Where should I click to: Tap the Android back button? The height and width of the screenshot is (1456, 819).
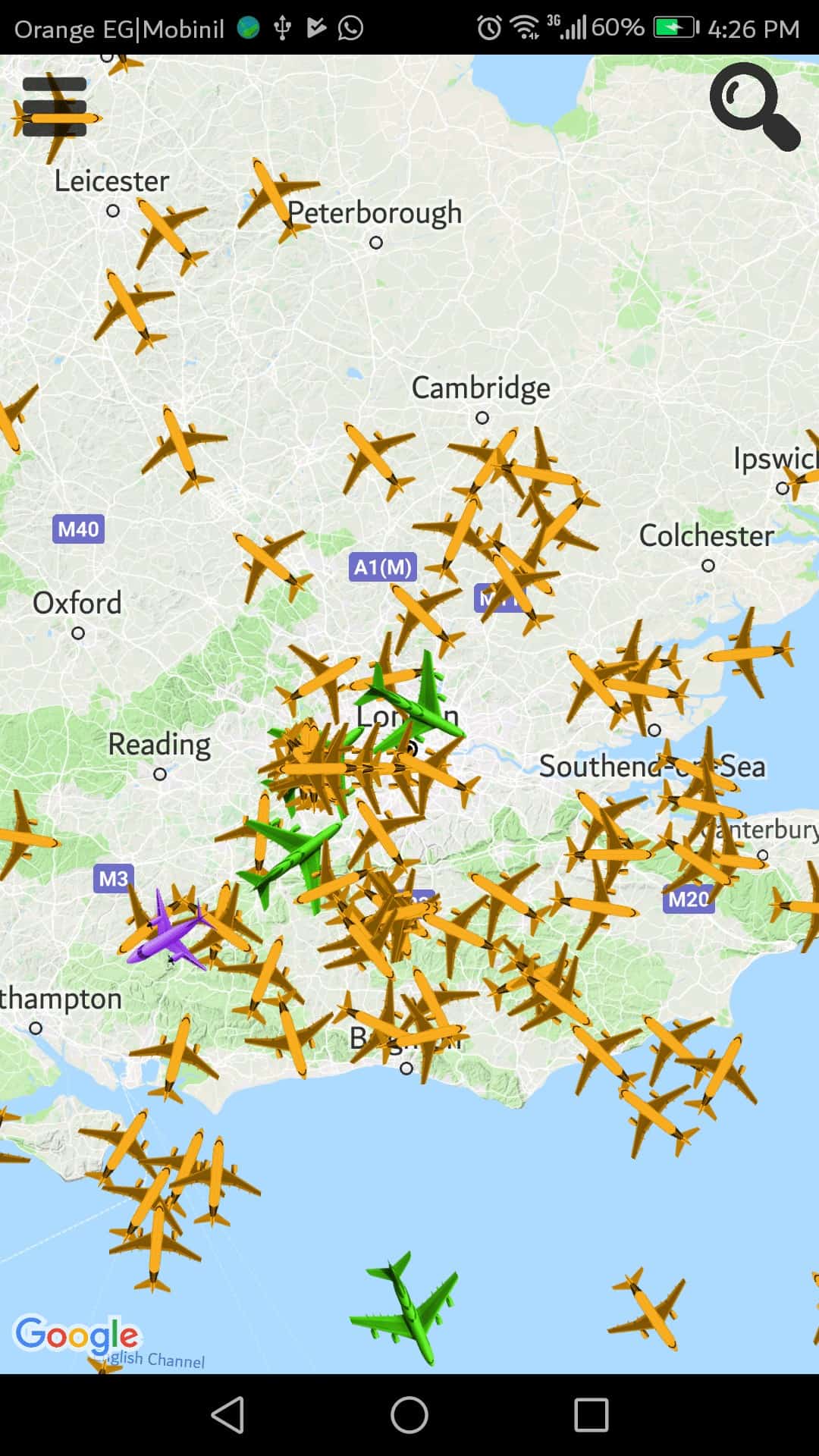coord(227,1415)
